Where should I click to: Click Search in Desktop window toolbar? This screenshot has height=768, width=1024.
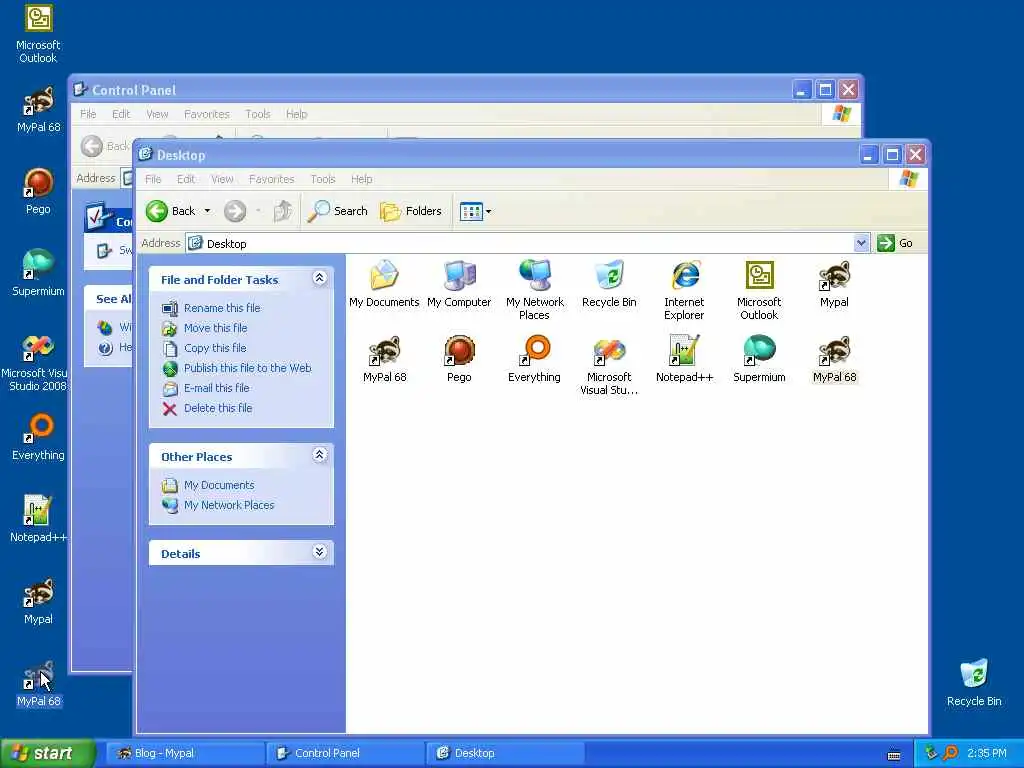coord(338,211)
